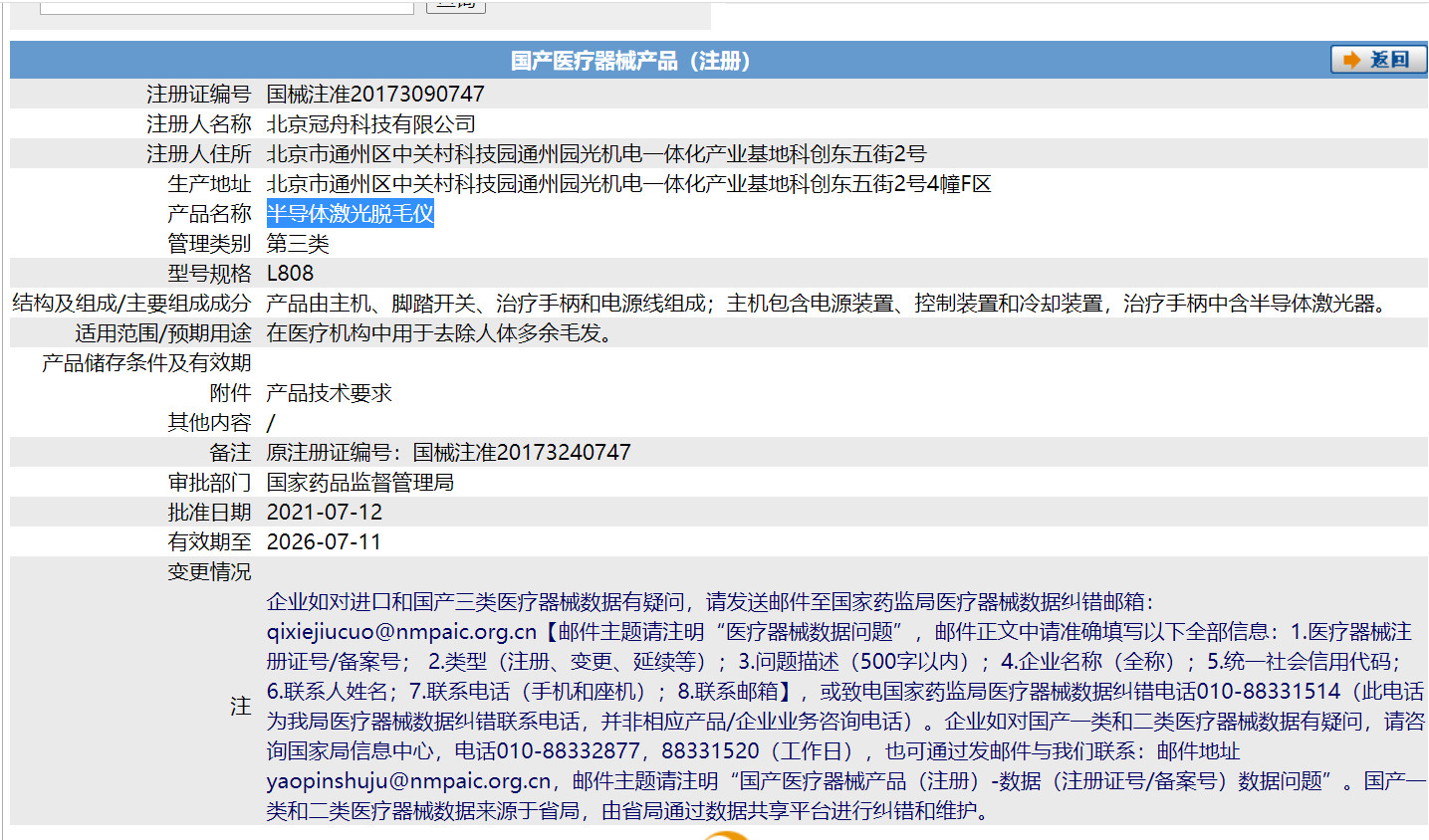This screenshot has width=1429, height=840.
Task: Click the label 注册人住所
Action: (199, 153)
